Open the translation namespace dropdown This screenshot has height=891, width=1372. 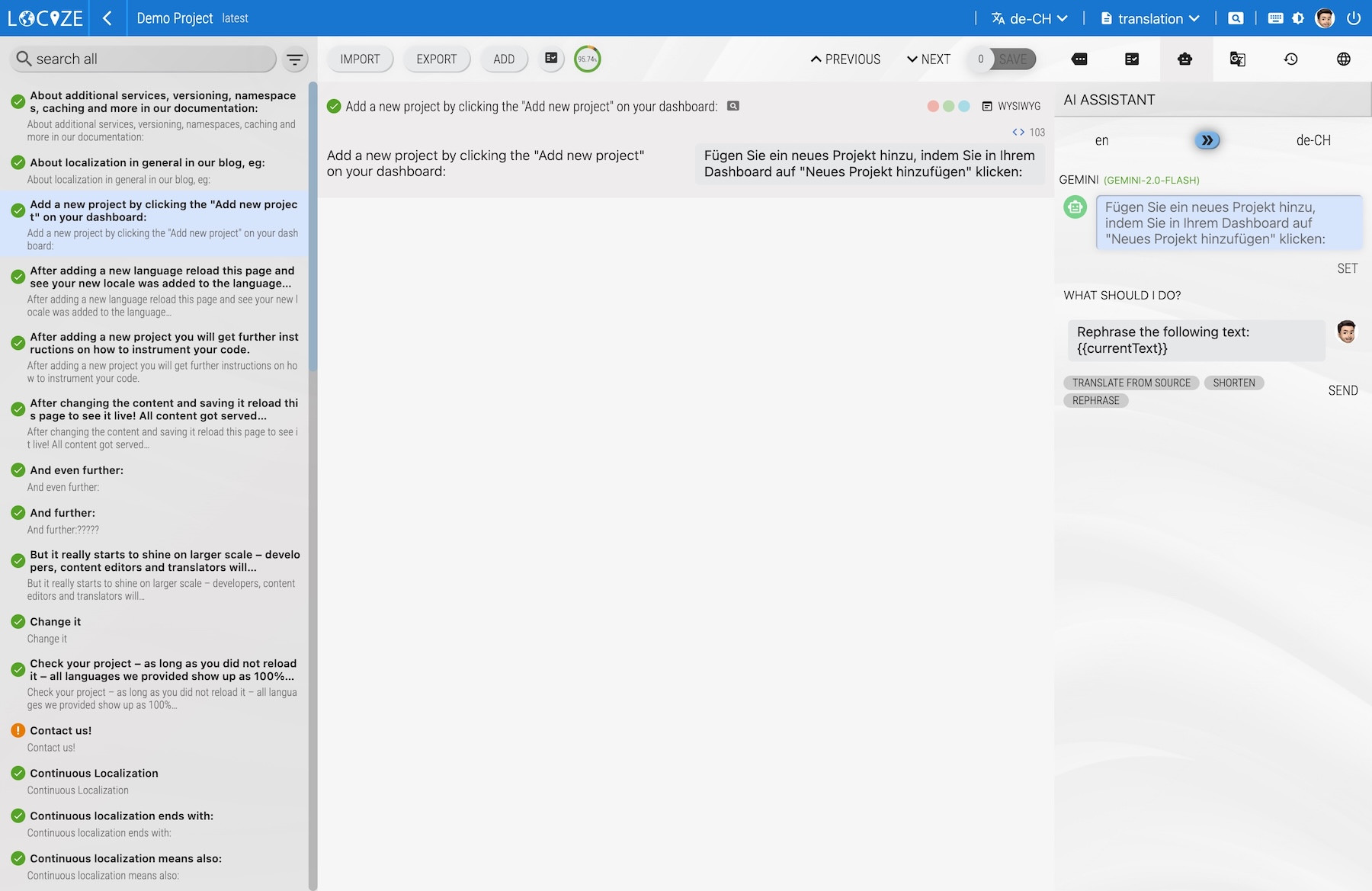click(1150, 18)
